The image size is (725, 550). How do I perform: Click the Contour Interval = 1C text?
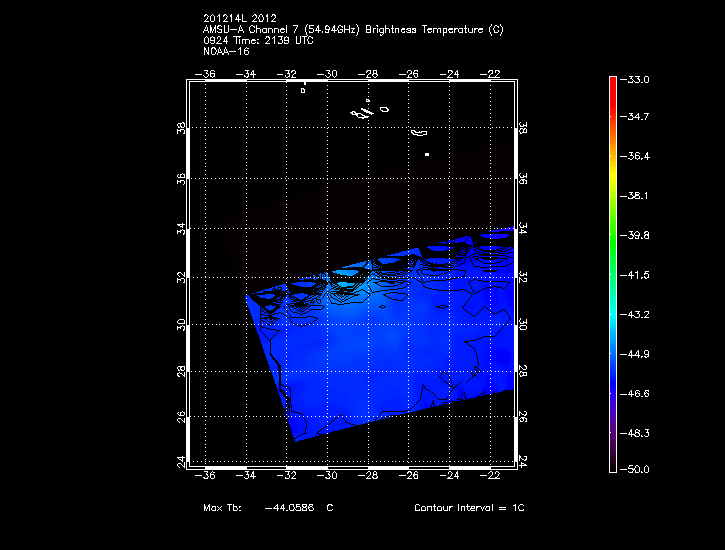pos(469,508)
